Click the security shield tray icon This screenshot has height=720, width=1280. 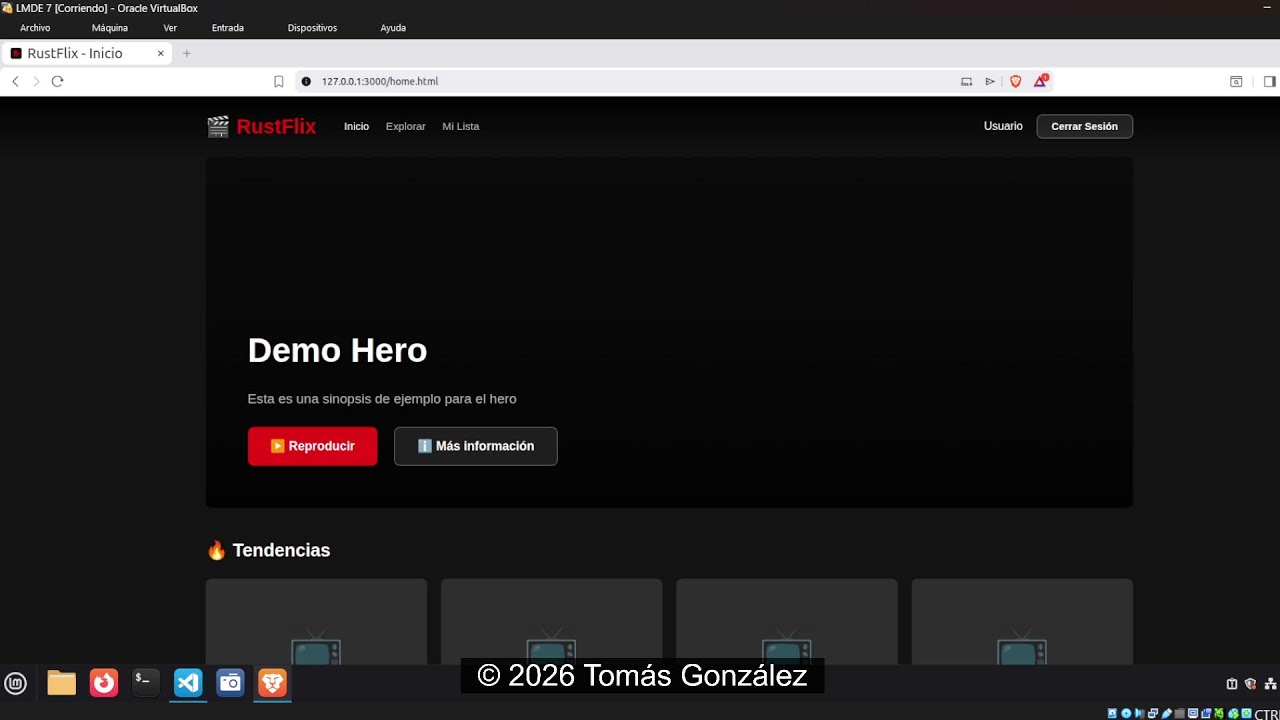point(1250,684)
